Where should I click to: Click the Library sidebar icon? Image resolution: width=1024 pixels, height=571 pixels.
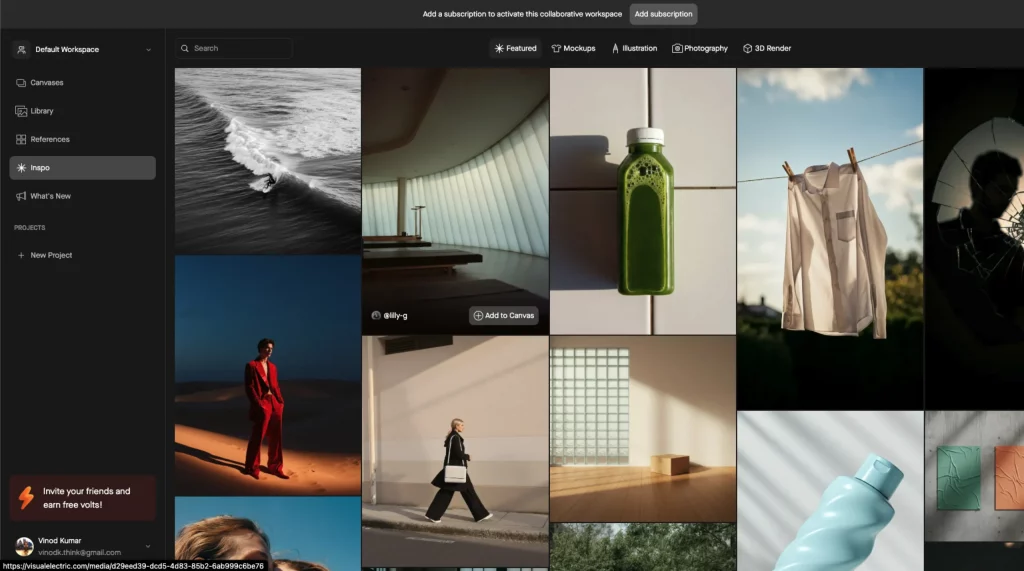pos(21,111)
